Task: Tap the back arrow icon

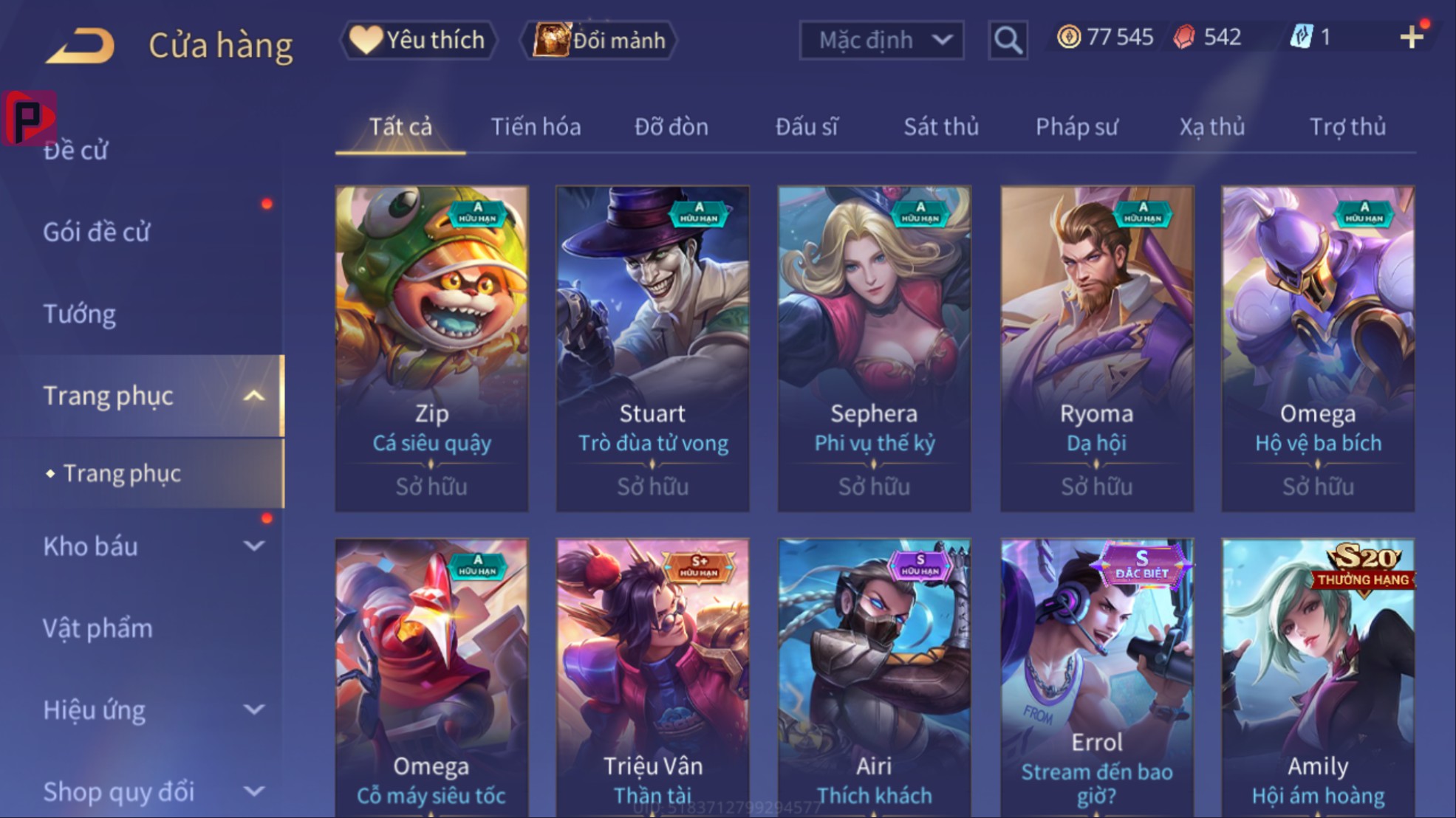Action: pos(80,45)
